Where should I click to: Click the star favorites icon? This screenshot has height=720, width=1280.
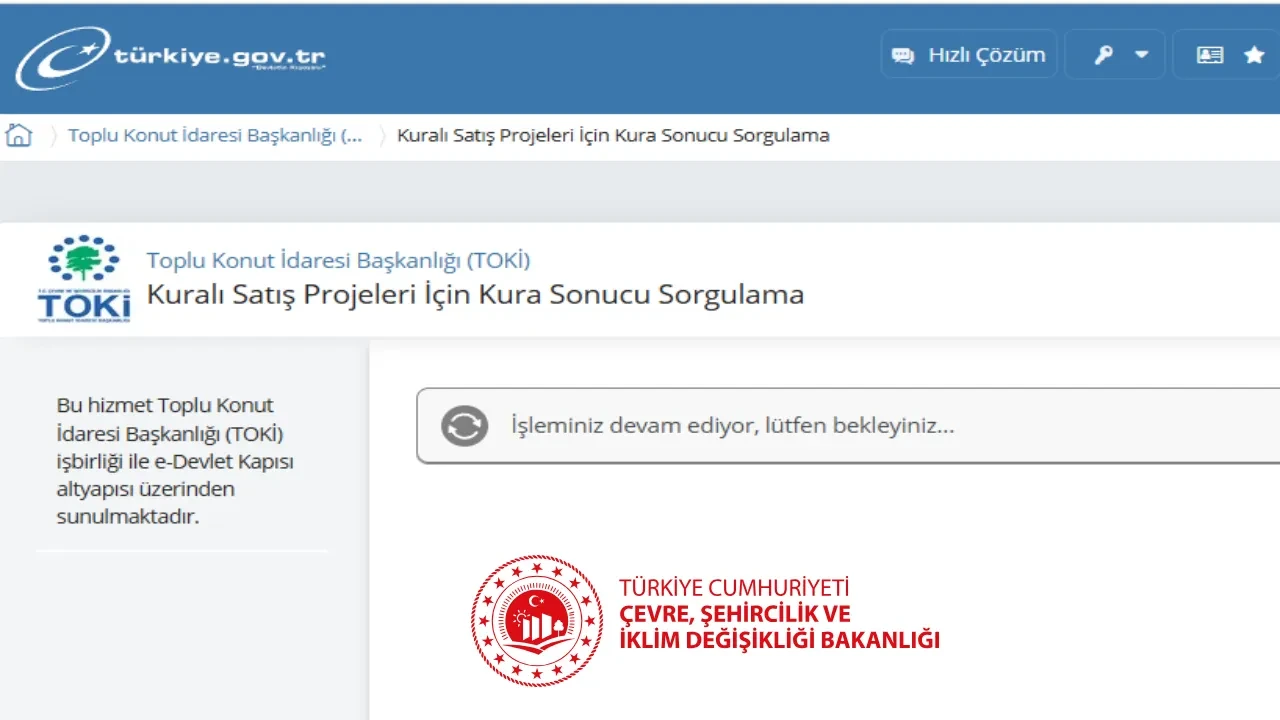pyautogui.click(x=1255, y=54)
